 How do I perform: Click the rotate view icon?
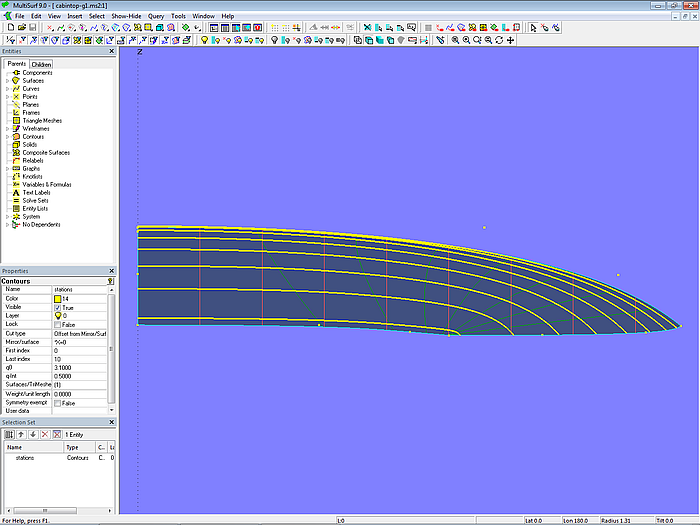499,41
